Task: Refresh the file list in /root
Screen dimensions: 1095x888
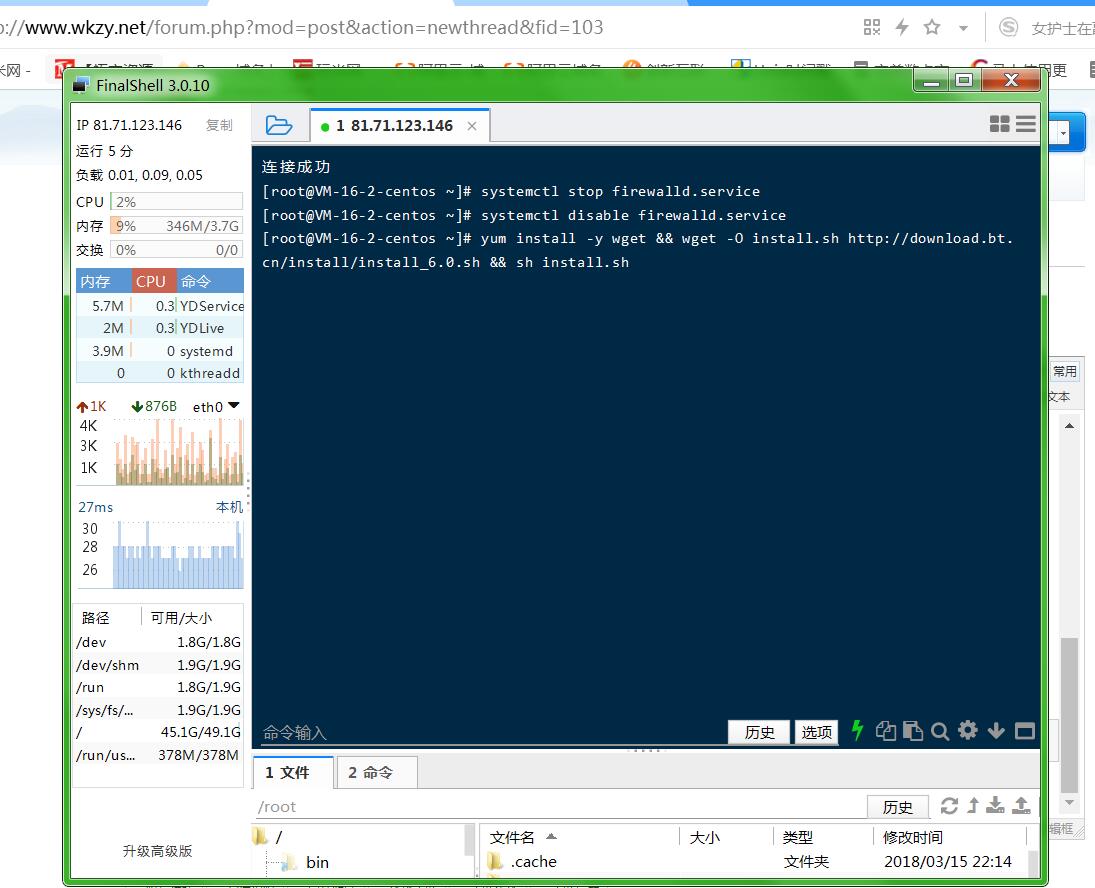Action: (x=949, y=806)
